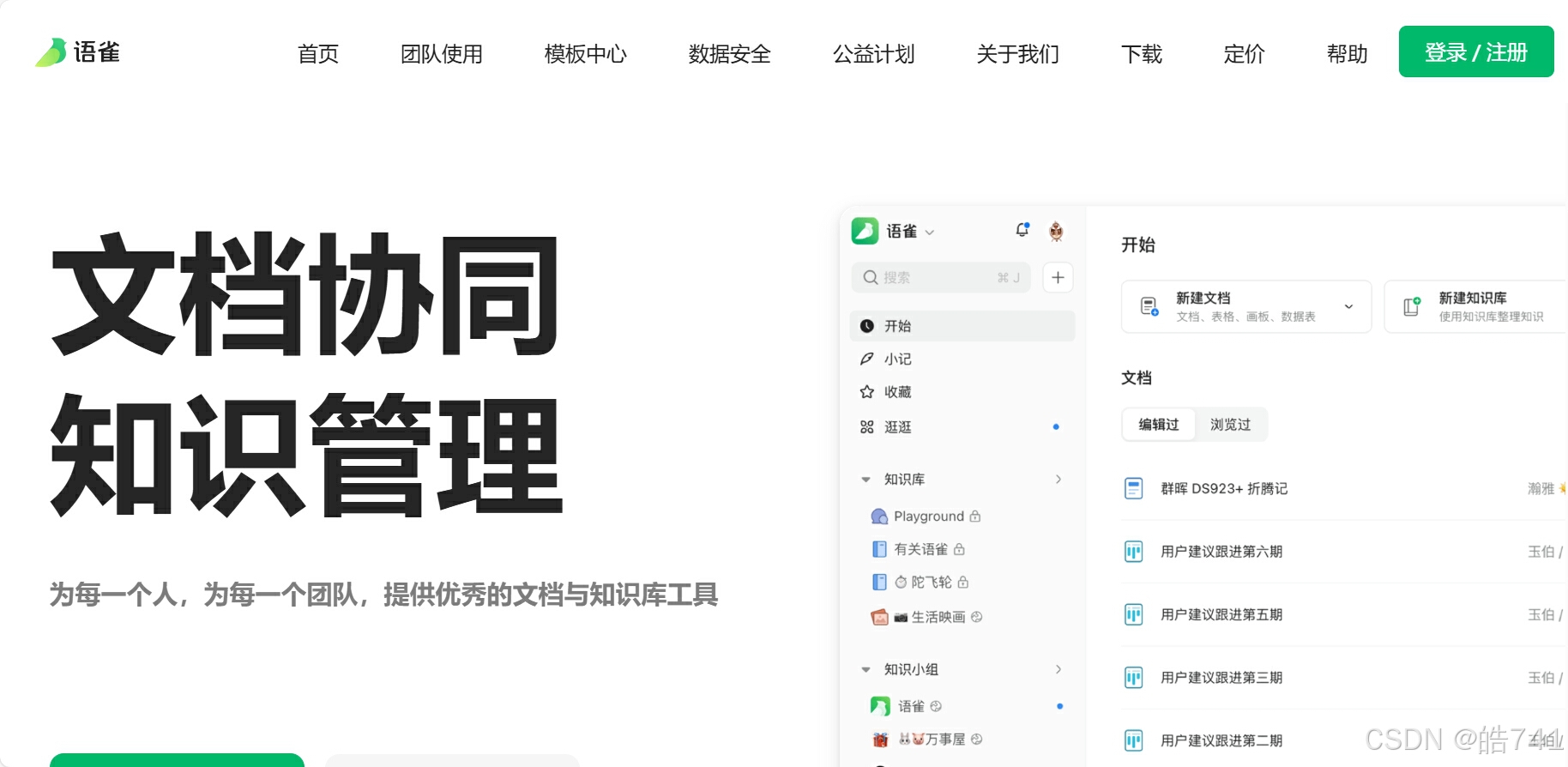
Task: Go to 下载 page
Action: click(1142, 54)
